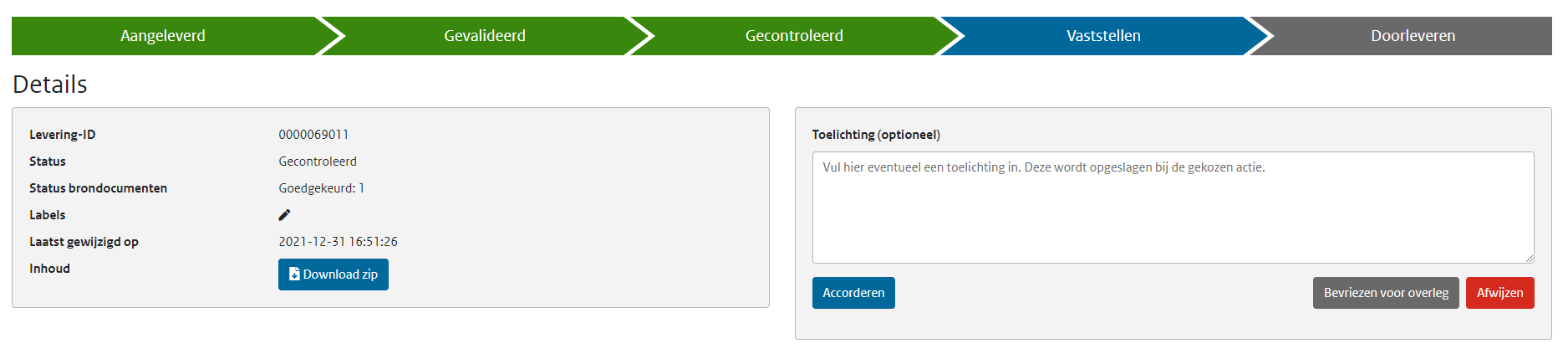Click the Levering-ID number 0000069011

pyautogui.click(x=313, y=135)
